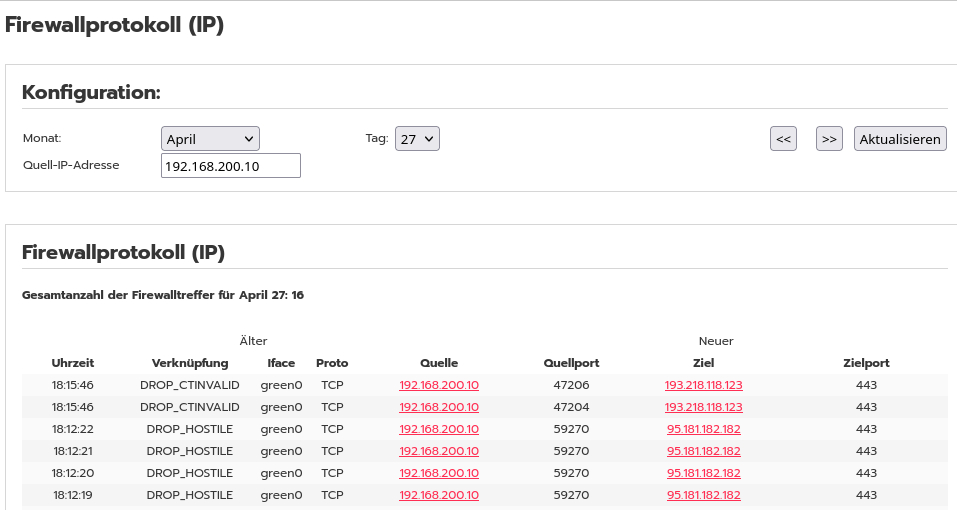
Task: Open destination 95.181.182.182 in 18:12:21 row
Action: 704,451
